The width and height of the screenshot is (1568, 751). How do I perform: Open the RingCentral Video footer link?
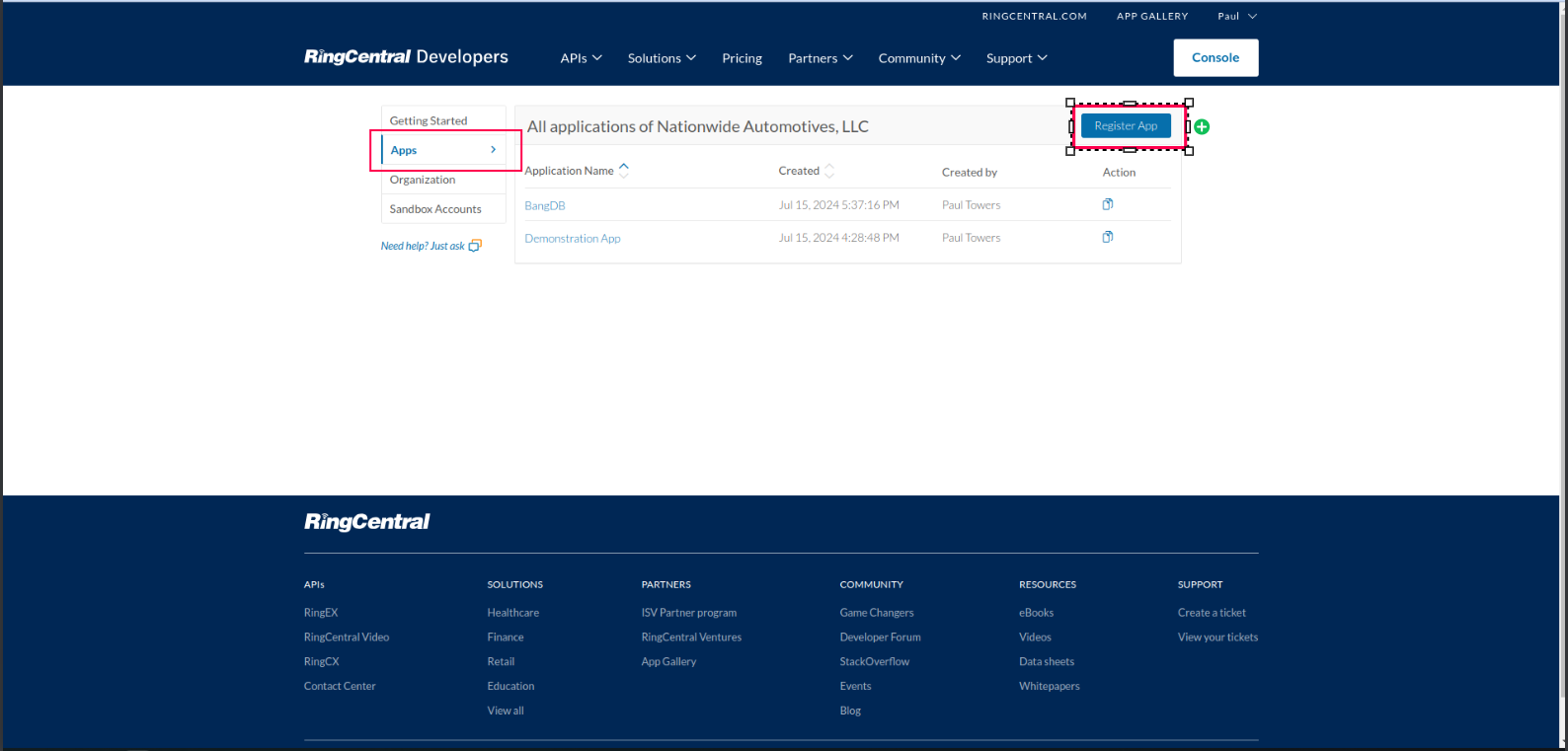click(x=347, y=638)
